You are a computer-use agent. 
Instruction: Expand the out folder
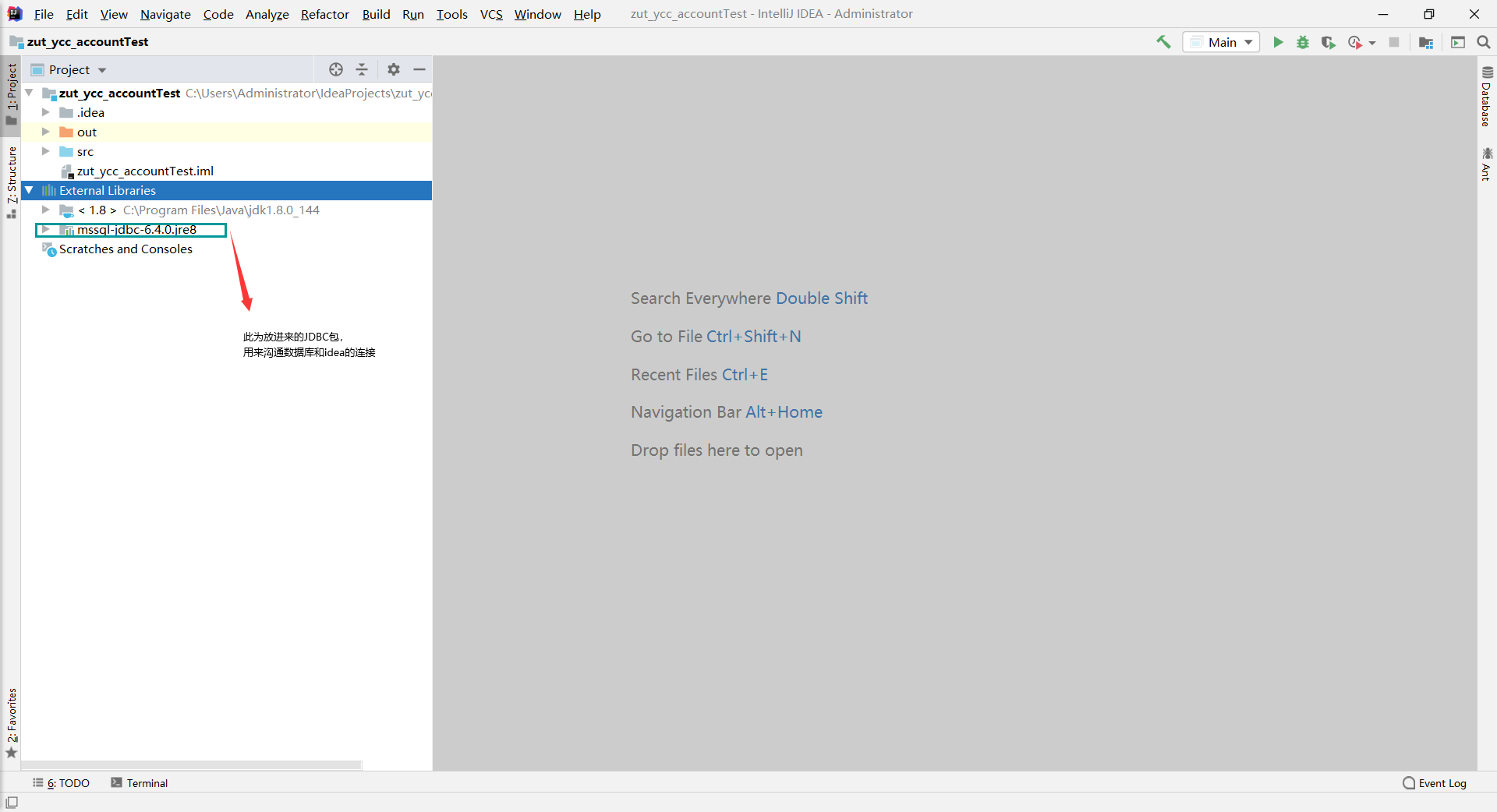(x=45, y=132)
